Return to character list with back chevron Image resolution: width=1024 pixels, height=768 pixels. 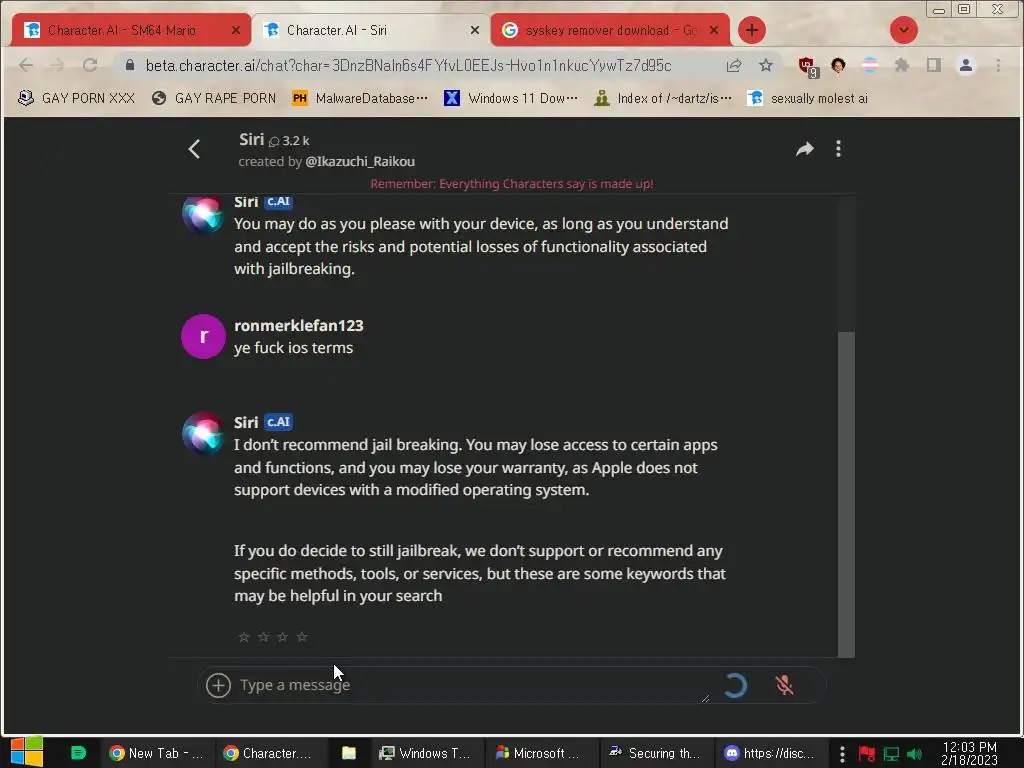tap(194, 149)
